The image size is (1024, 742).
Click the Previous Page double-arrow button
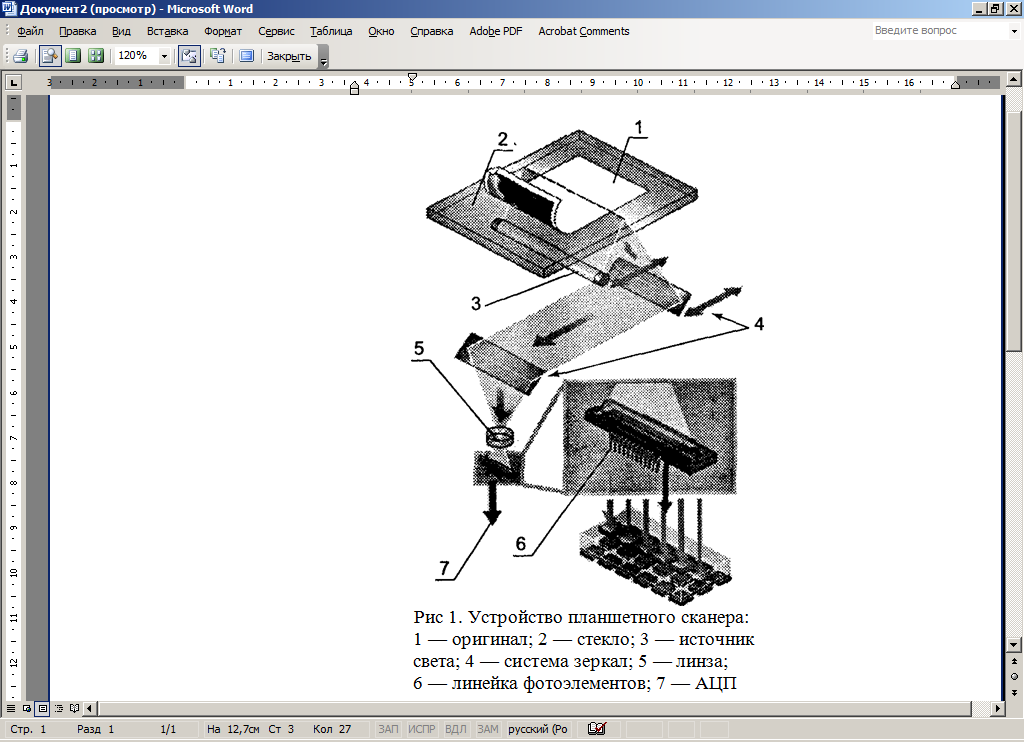1014,661
